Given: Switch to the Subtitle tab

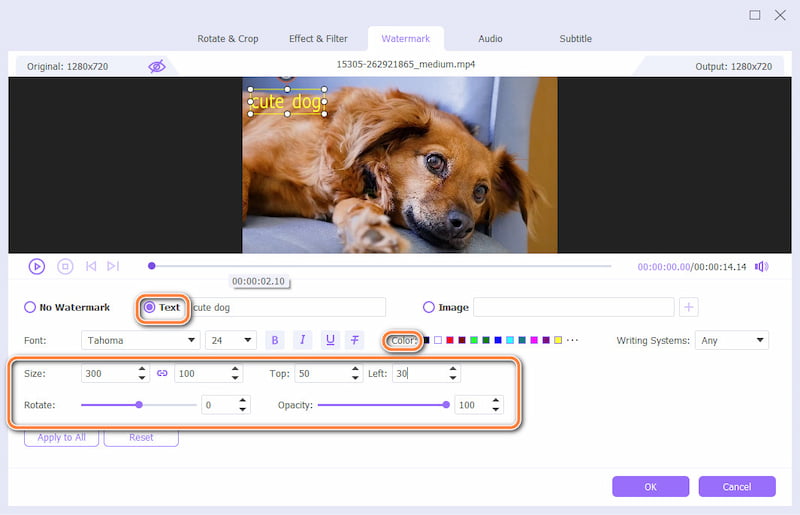Looking at the screenshot, I should pyautogui.click(x=576, y=39).
